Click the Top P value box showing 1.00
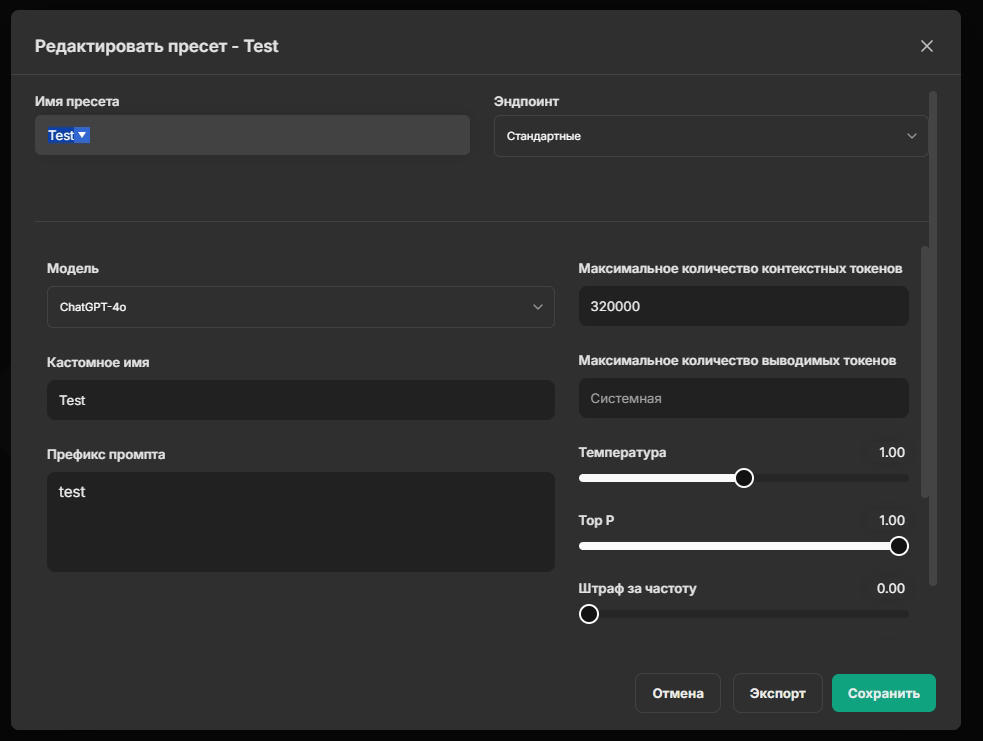 891,521
